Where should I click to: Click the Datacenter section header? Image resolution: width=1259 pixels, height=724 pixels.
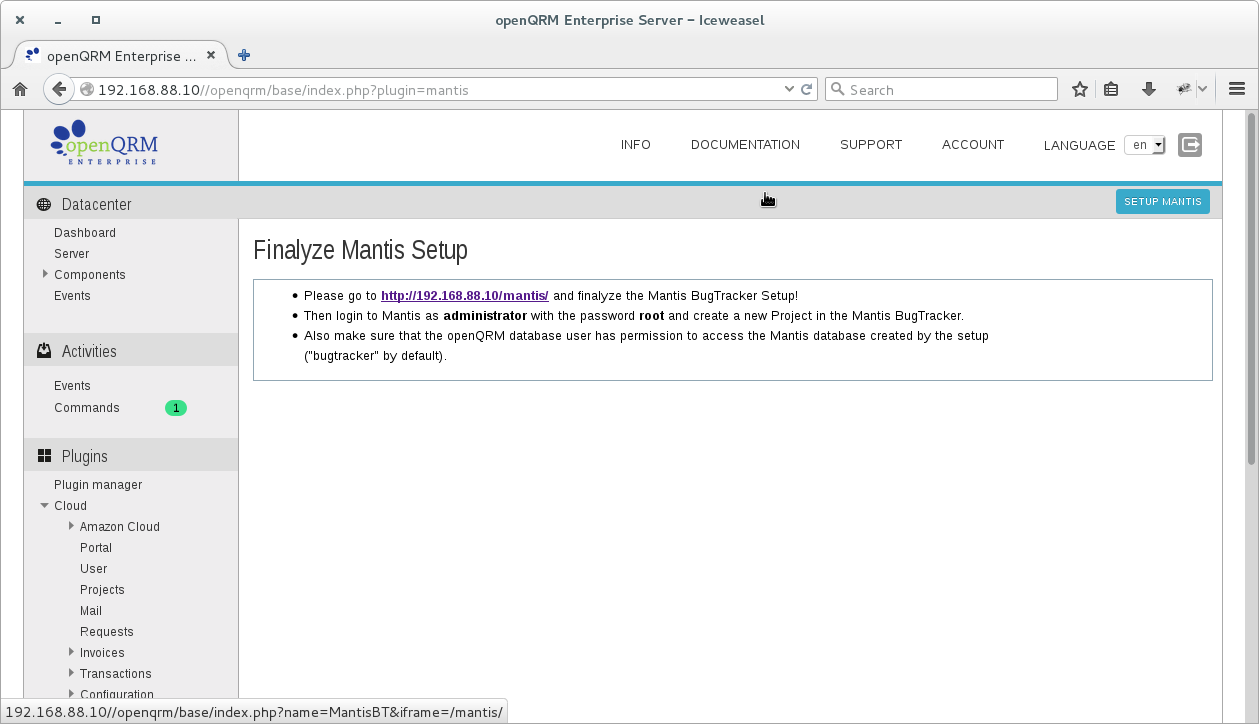tap(131, 204)
